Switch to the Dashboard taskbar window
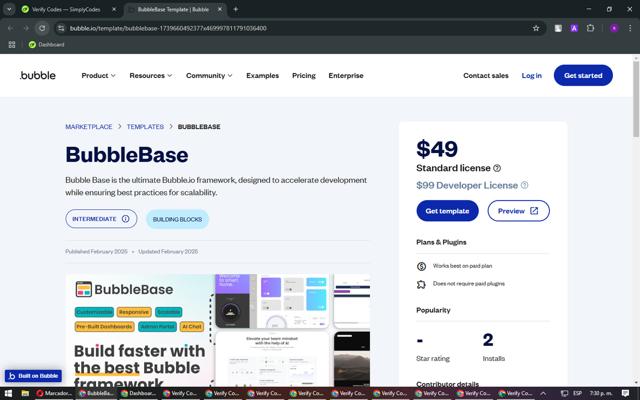The width and height of the screenshot is (640, 400). [x=138, y=393]
